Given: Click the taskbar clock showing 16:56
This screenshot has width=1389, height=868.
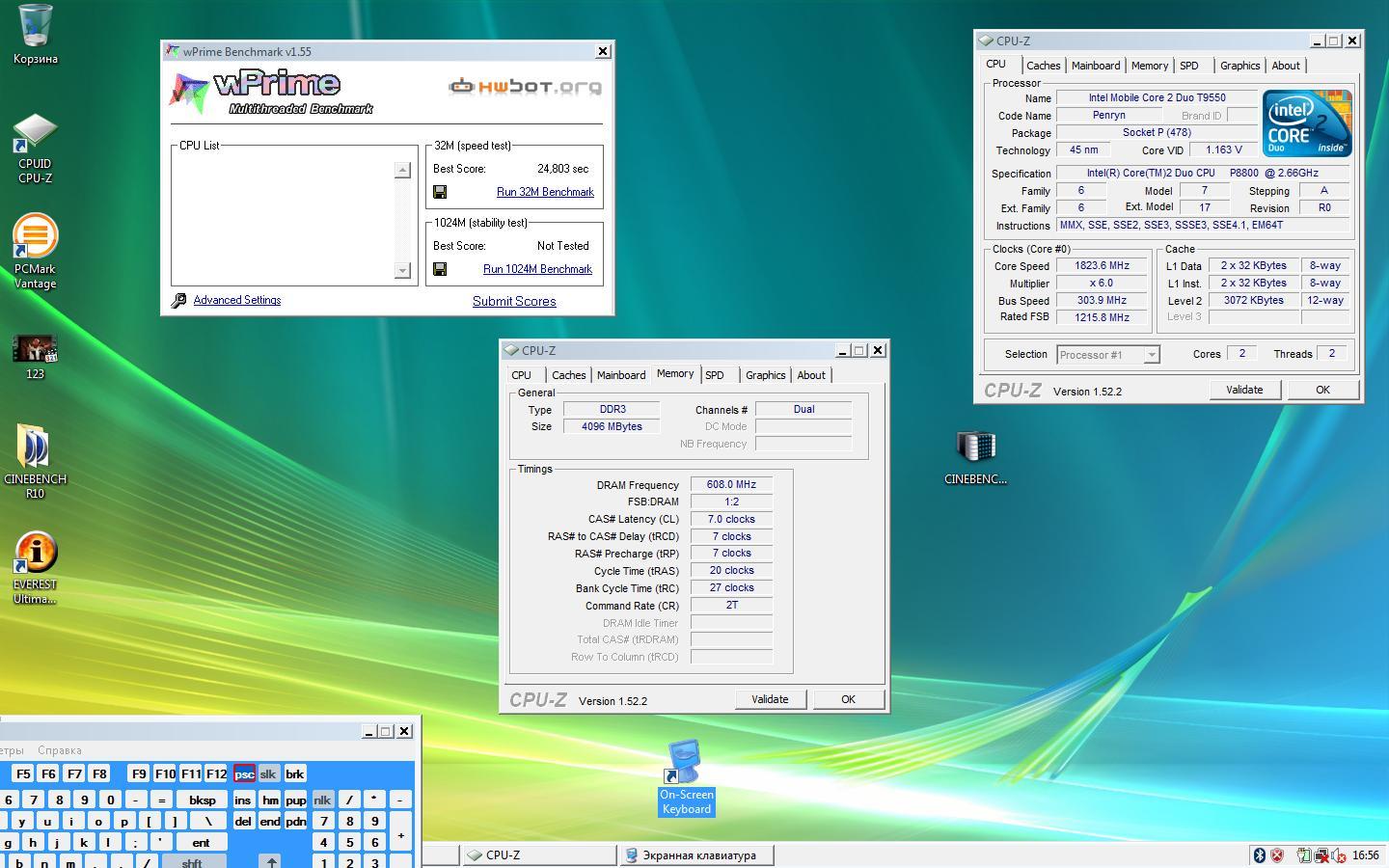Looking at the screenshot, I should click(1365, 854).
